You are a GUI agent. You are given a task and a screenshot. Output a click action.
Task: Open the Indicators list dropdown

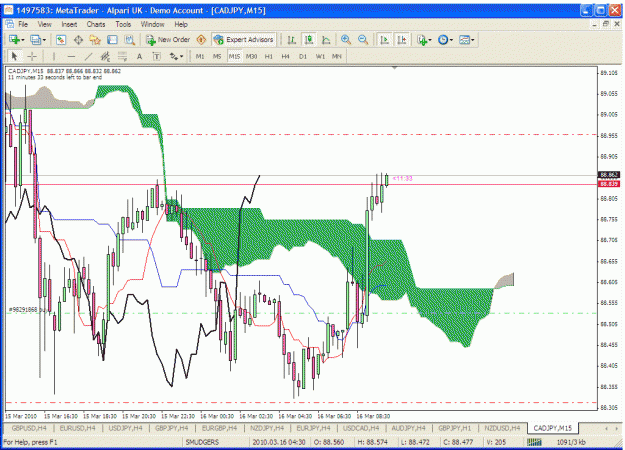coord(424,40)
